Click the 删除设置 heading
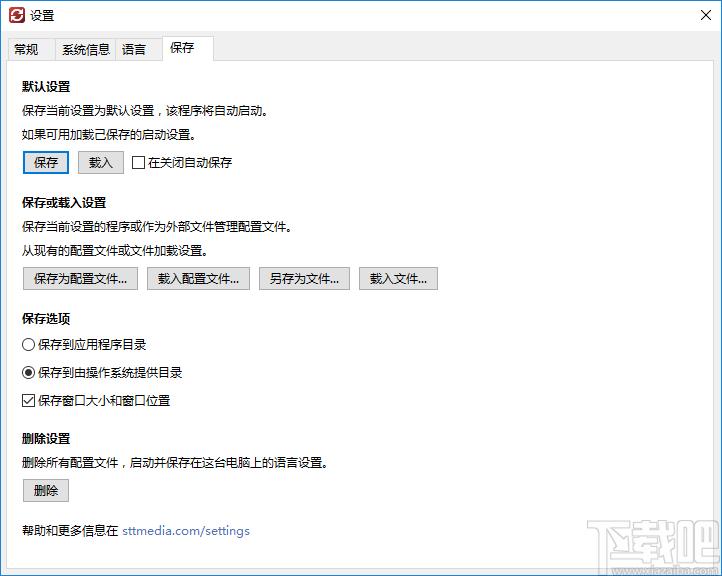 pyautogui.click(x=46, y=438)
